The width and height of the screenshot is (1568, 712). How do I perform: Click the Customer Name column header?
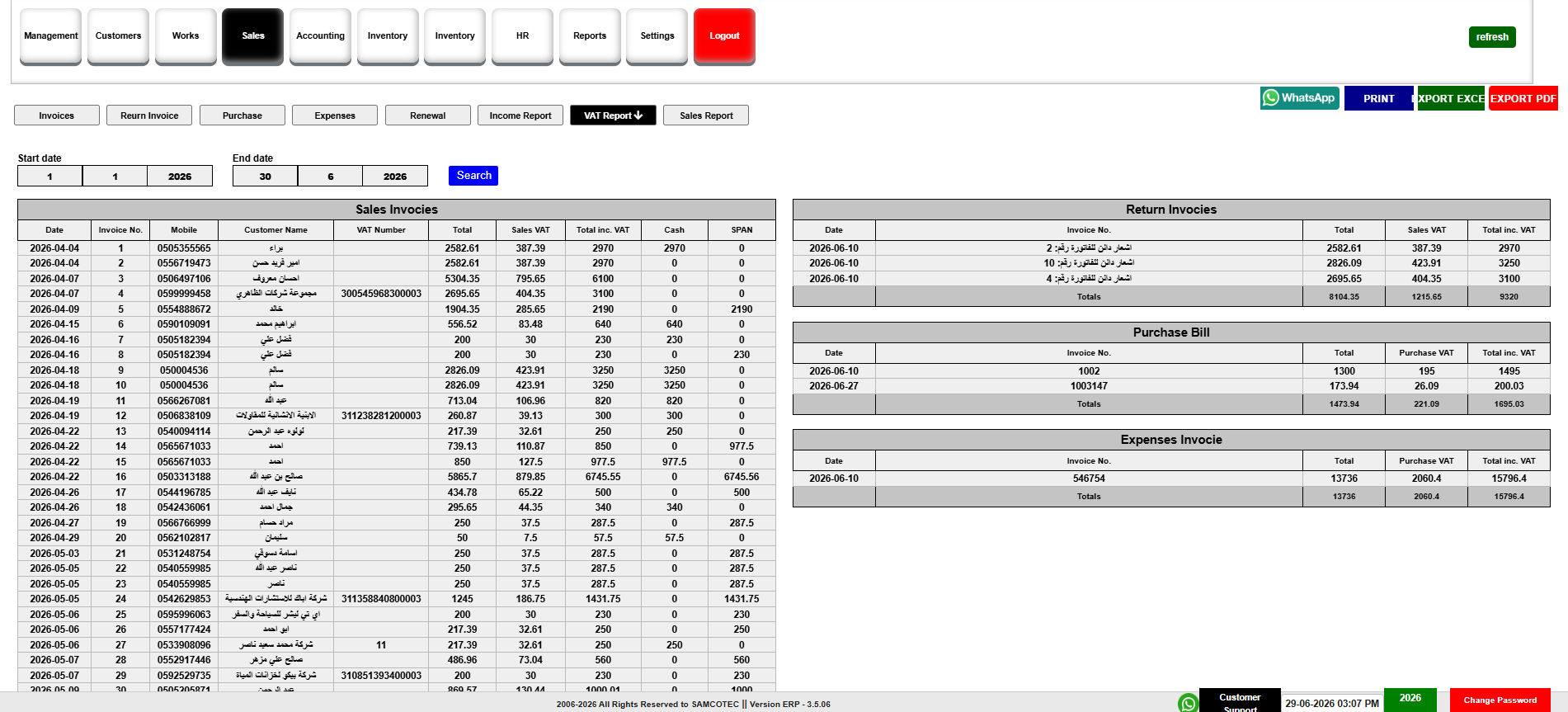[x=275, y=230]
